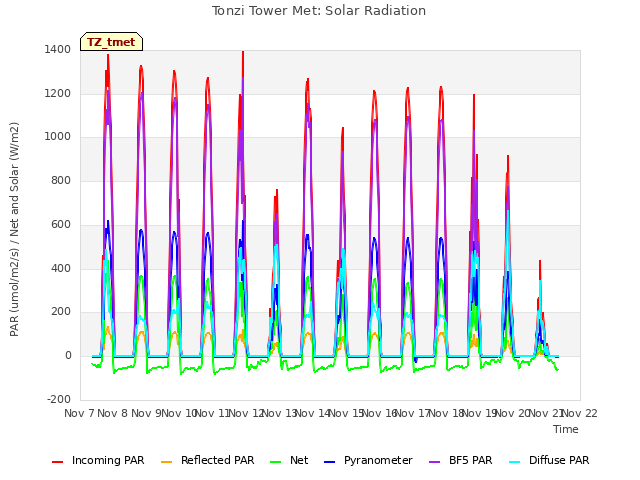Click the Incoming PAR legend label
The image size is (640, 480).
coord(108,460)
